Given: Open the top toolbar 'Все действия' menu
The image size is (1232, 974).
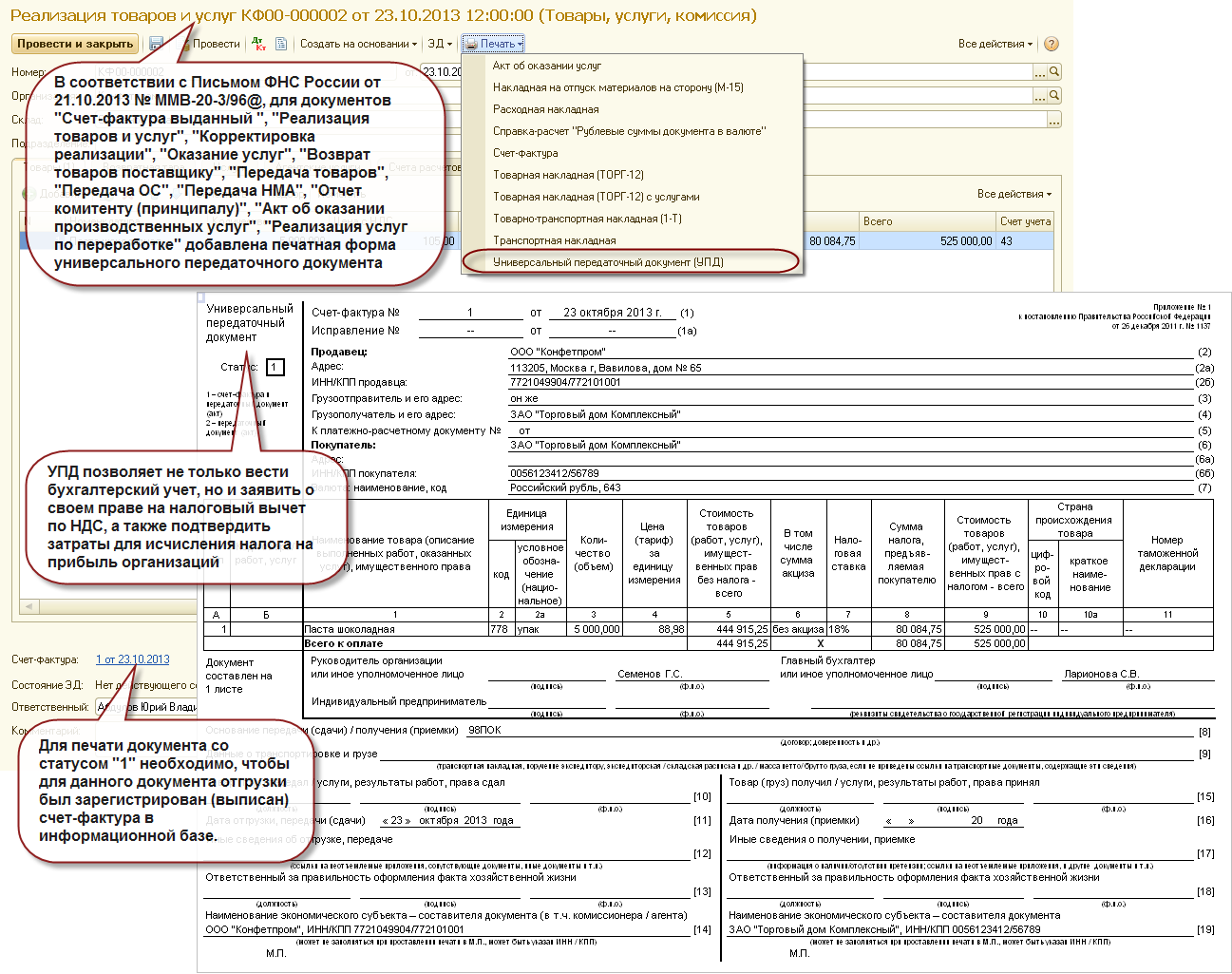Looking at the screenshot, I should tap(995, 44).
